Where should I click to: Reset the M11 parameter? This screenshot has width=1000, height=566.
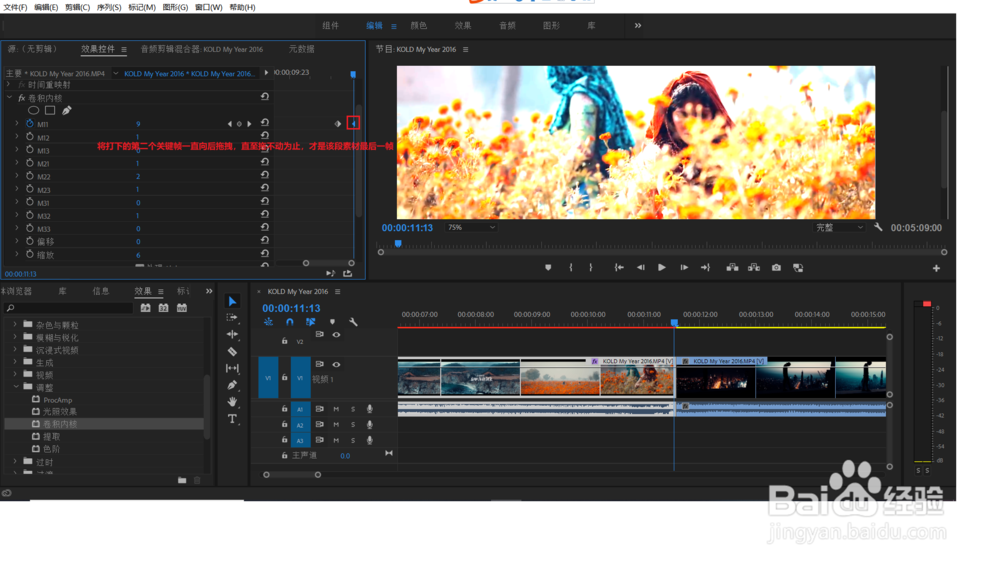pyautogui.click(x=265, y=123)
